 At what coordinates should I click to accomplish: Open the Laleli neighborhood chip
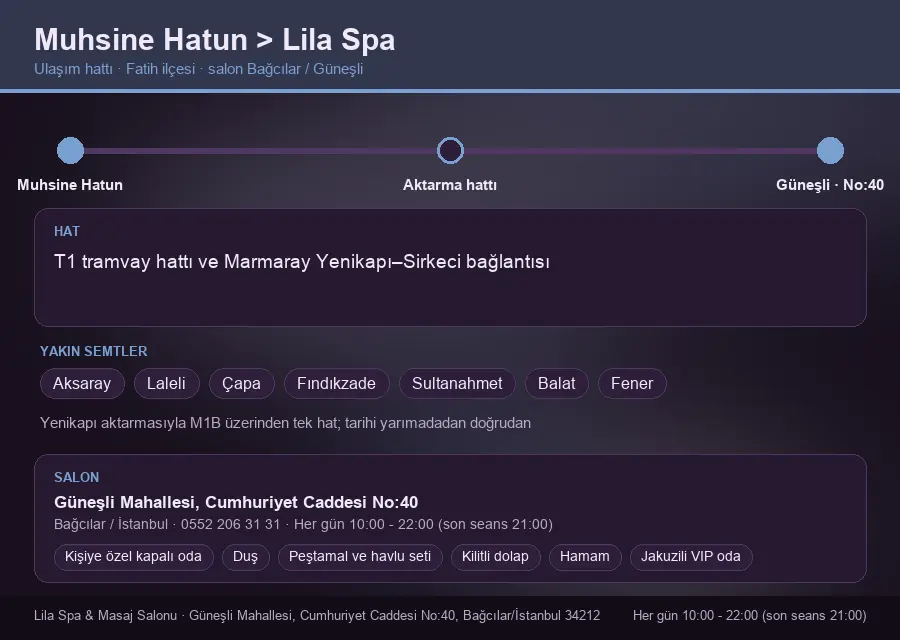click(166, 383)
